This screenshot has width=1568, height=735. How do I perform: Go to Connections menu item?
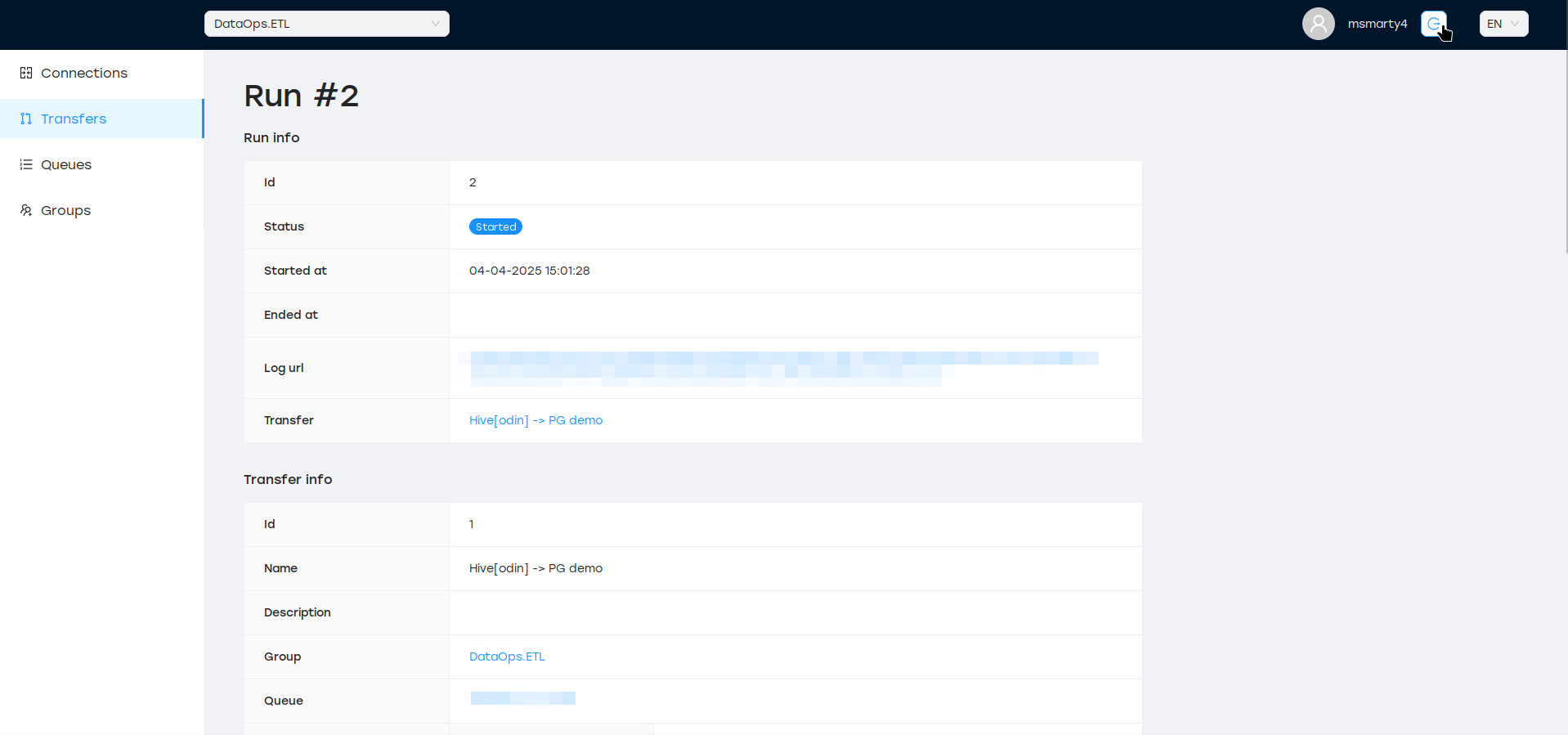click(84, 73)
